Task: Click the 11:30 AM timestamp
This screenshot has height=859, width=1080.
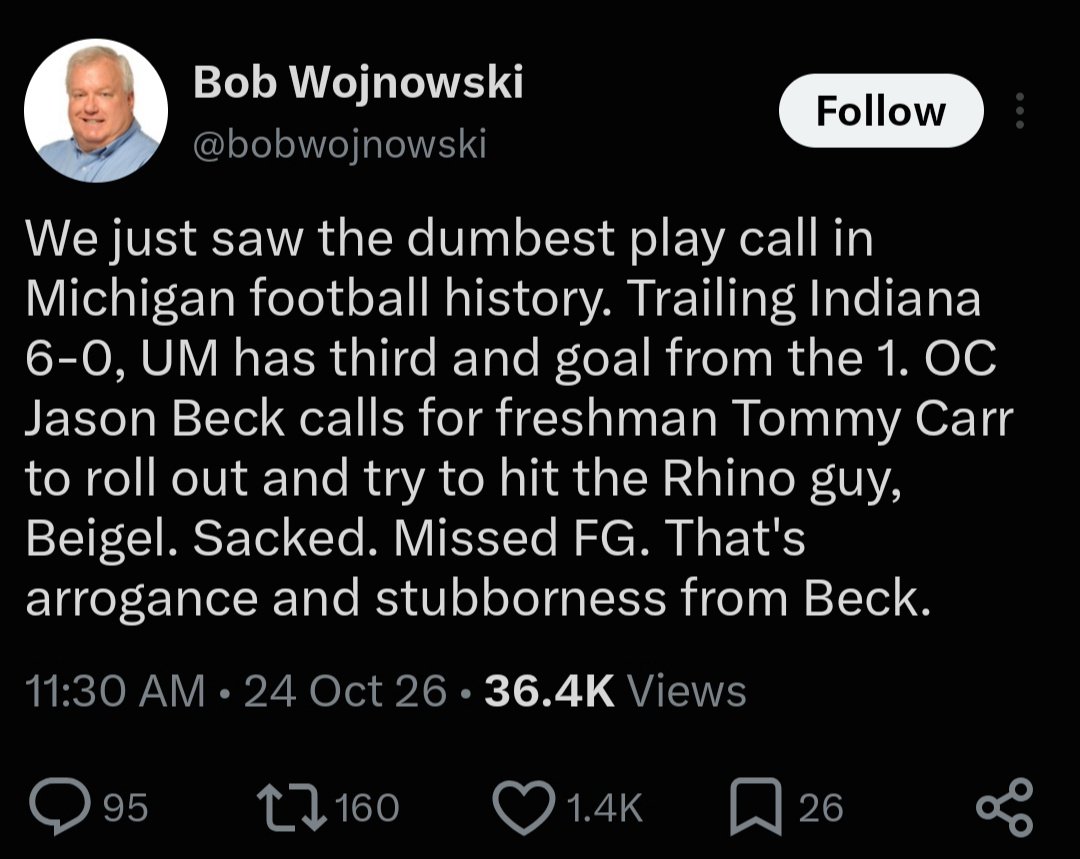Action: pos(115,691)
